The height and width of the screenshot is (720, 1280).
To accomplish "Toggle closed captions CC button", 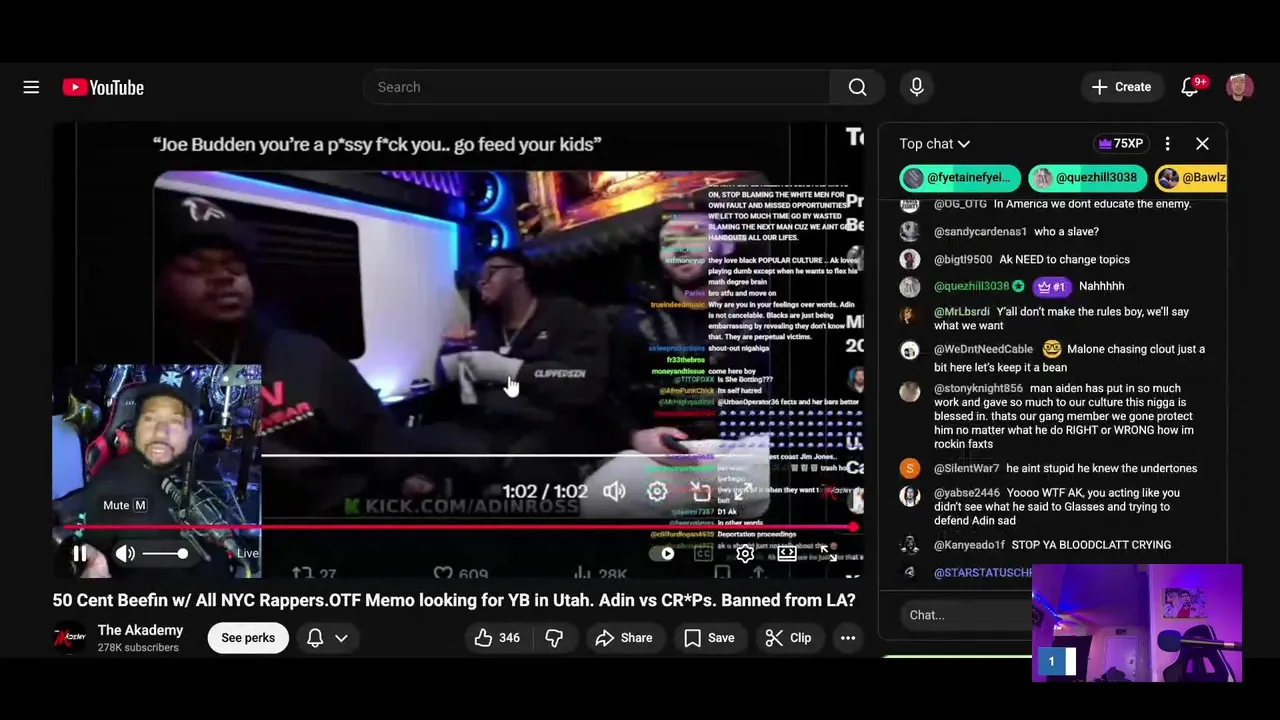I will tap(703, 553).
